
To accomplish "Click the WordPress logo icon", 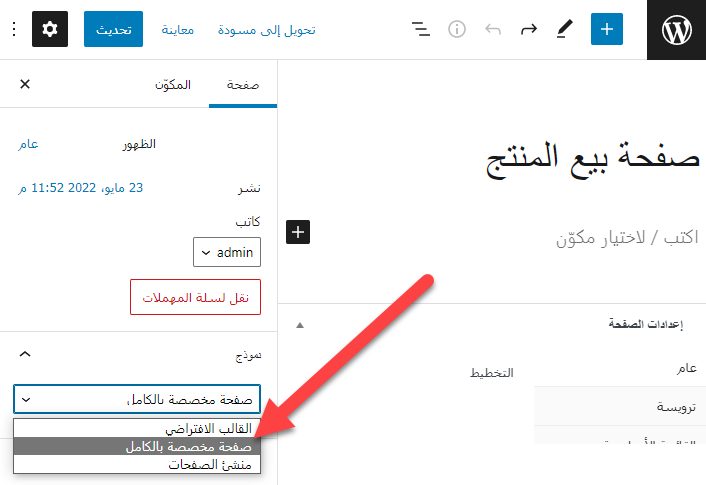I will 676,30.
